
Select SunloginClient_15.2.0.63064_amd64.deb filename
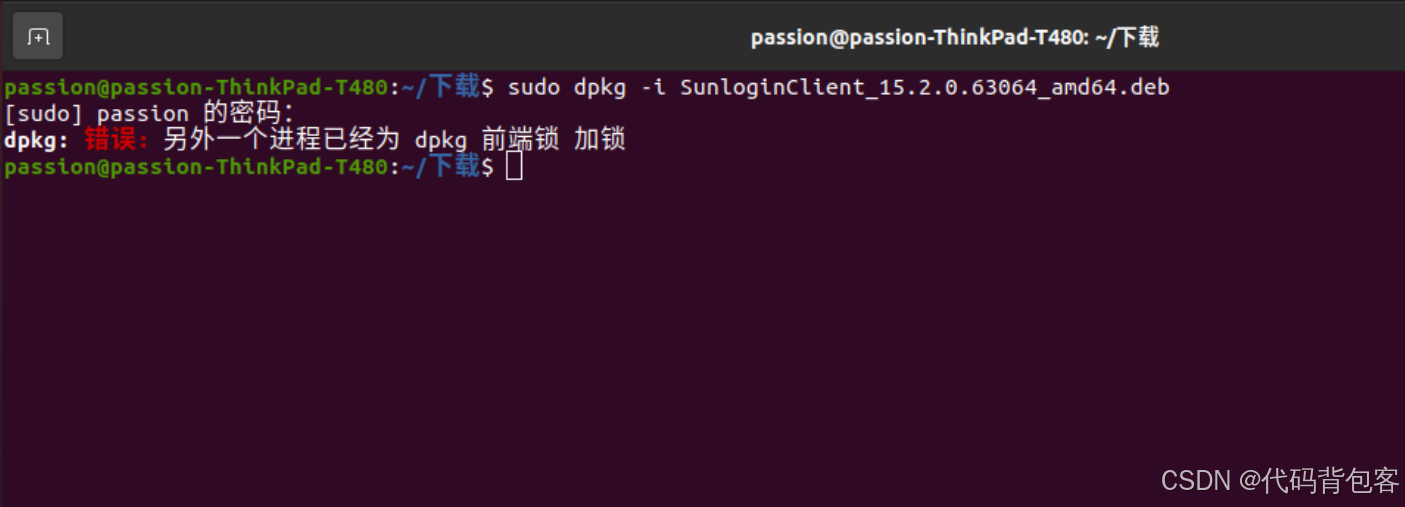coord(925,88)
